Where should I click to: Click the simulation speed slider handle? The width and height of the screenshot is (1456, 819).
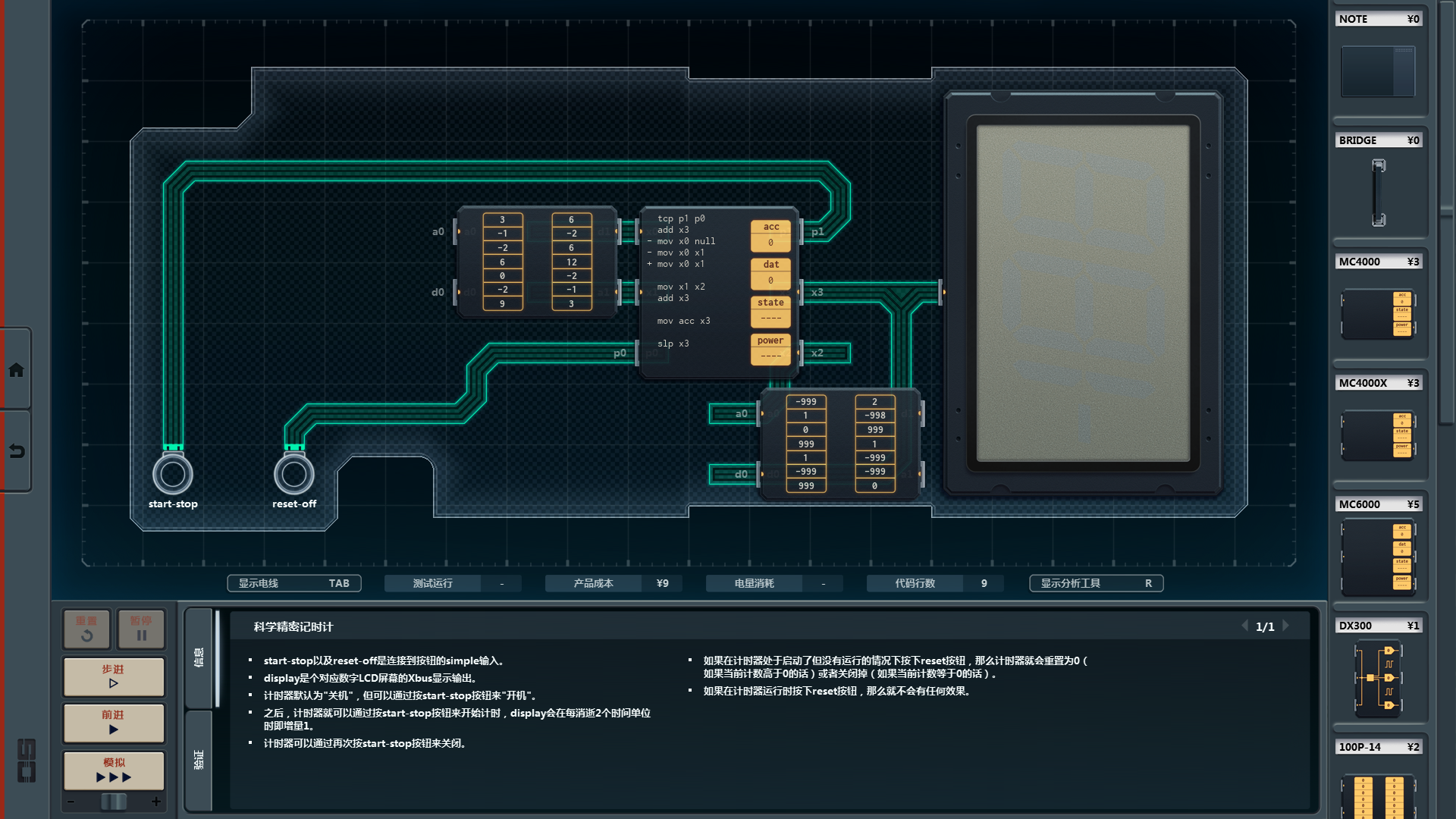(x=114, y=802)
